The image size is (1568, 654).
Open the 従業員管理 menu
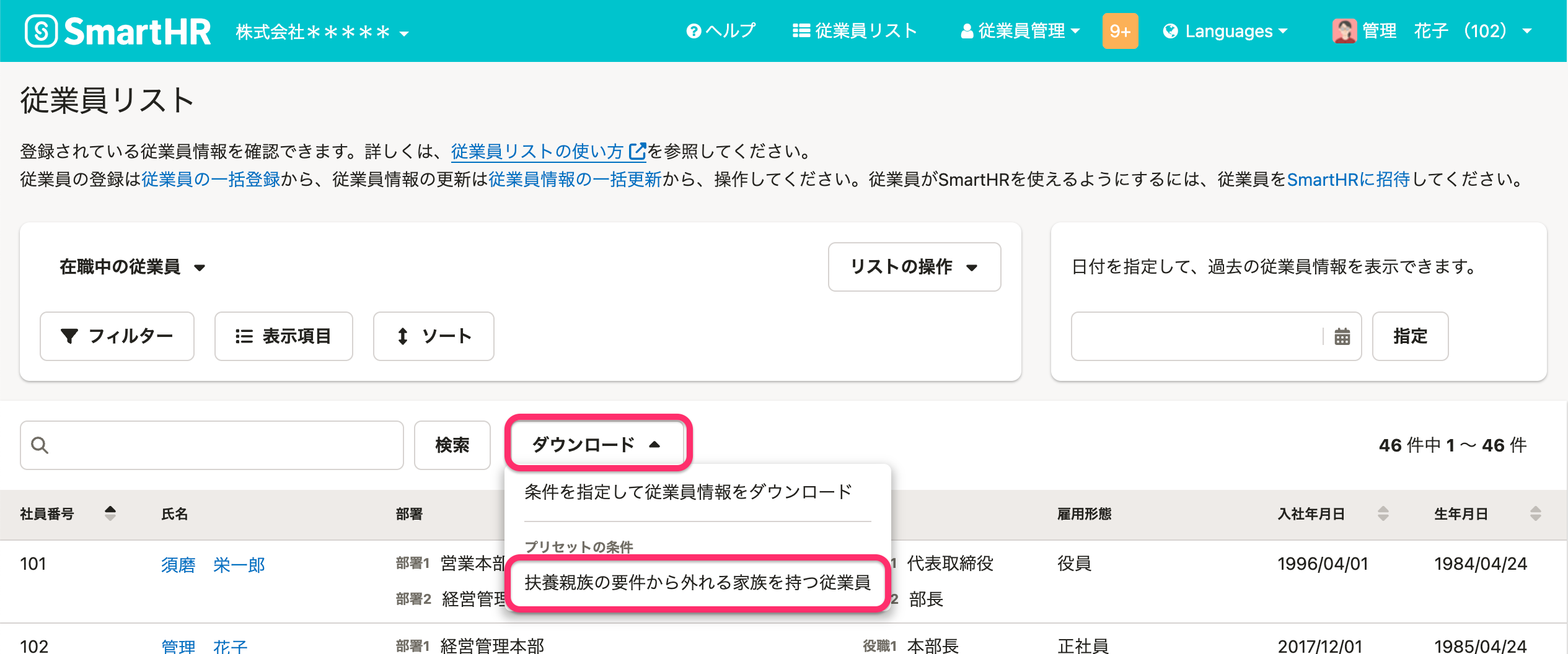(x=1020, y=31)
